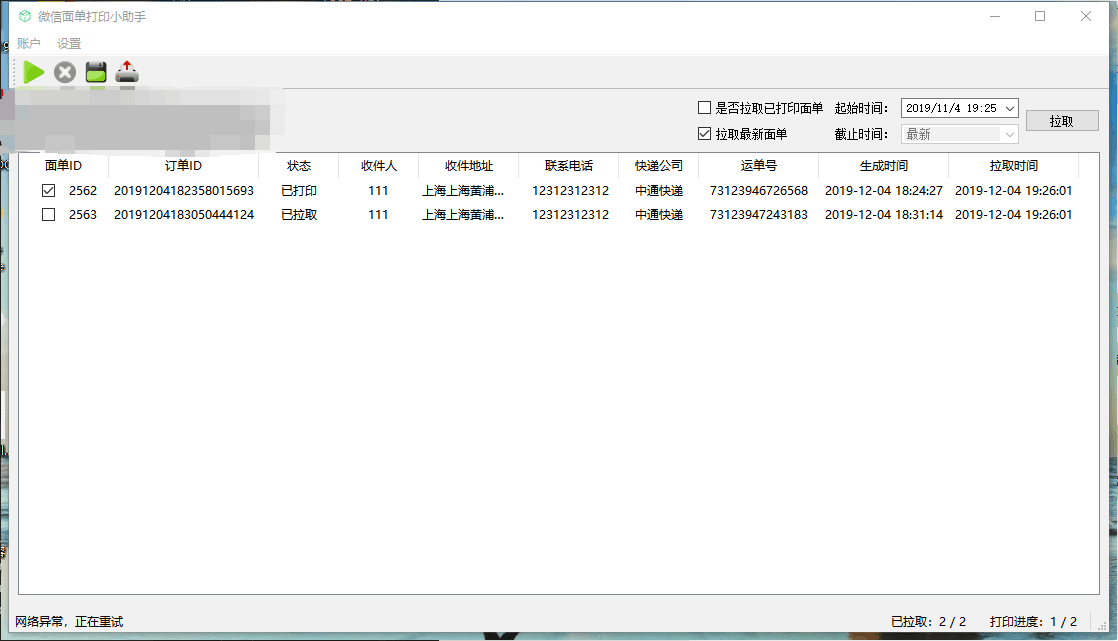Viewport: 1118px width, 641px height.
Task: Click the green play start icon
Action: 34,72
